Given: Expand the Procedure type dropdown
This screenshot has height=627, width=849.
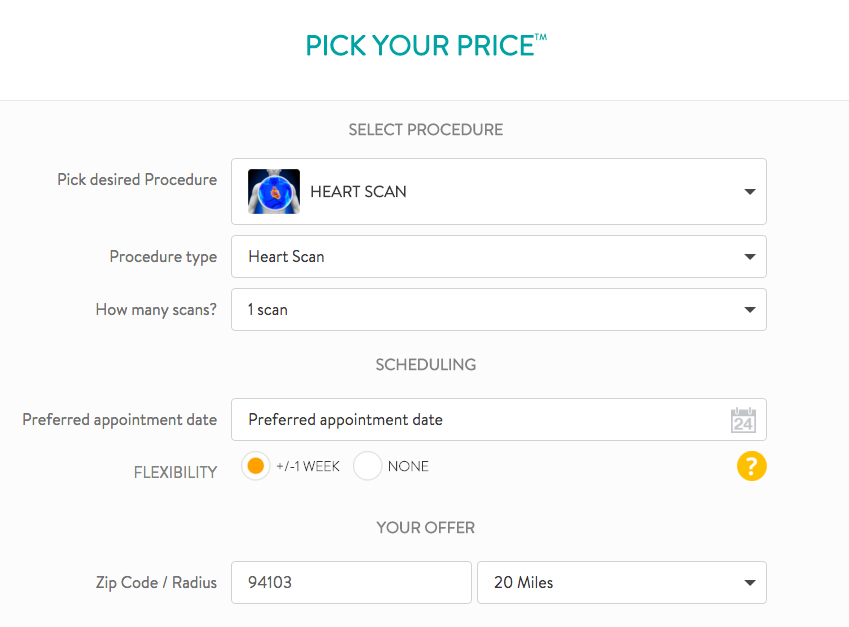Looking at the screenshot, I should point(498,257).
